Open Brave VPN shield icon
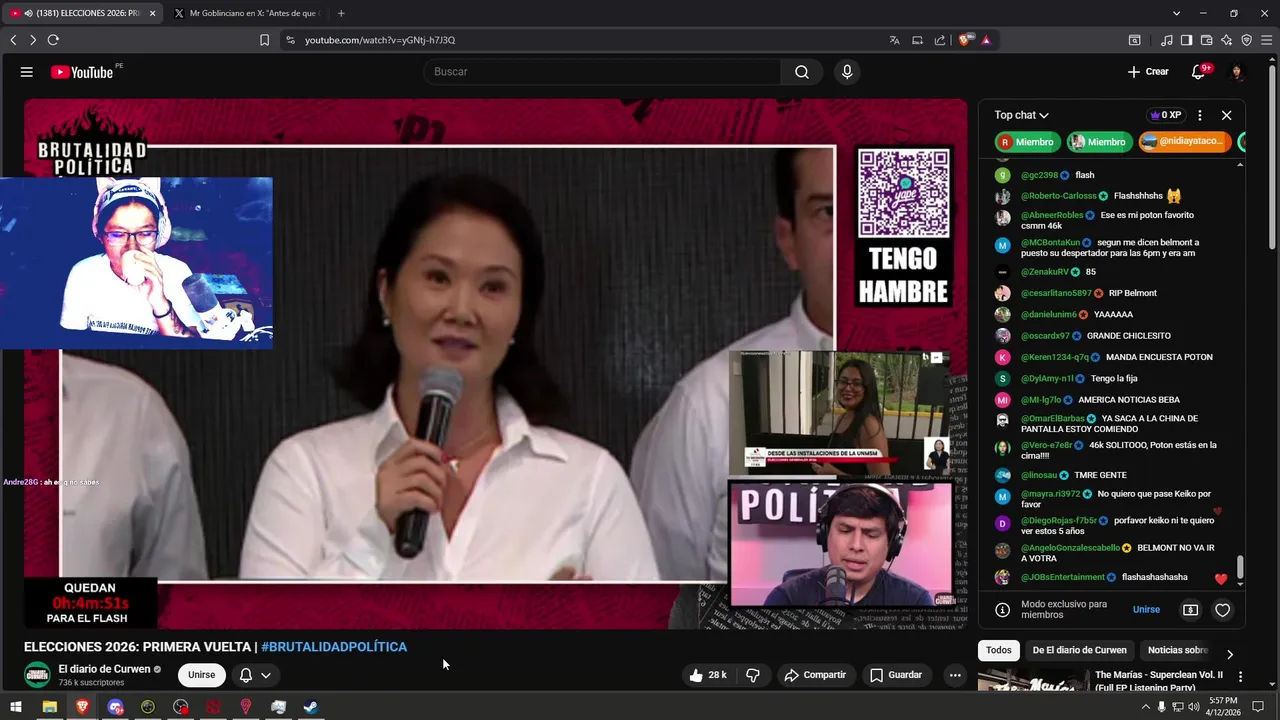 1246,40
